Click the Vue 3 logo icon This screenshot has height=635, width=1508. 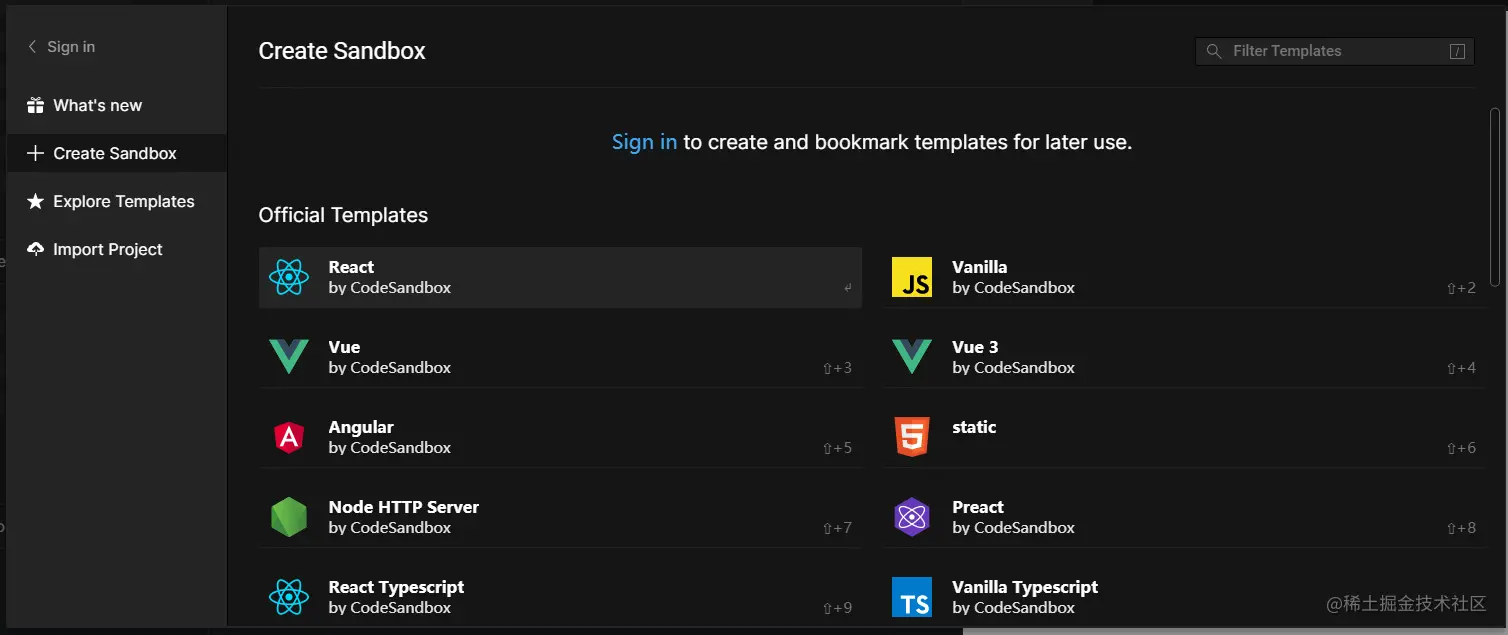[x=911, y=357]
